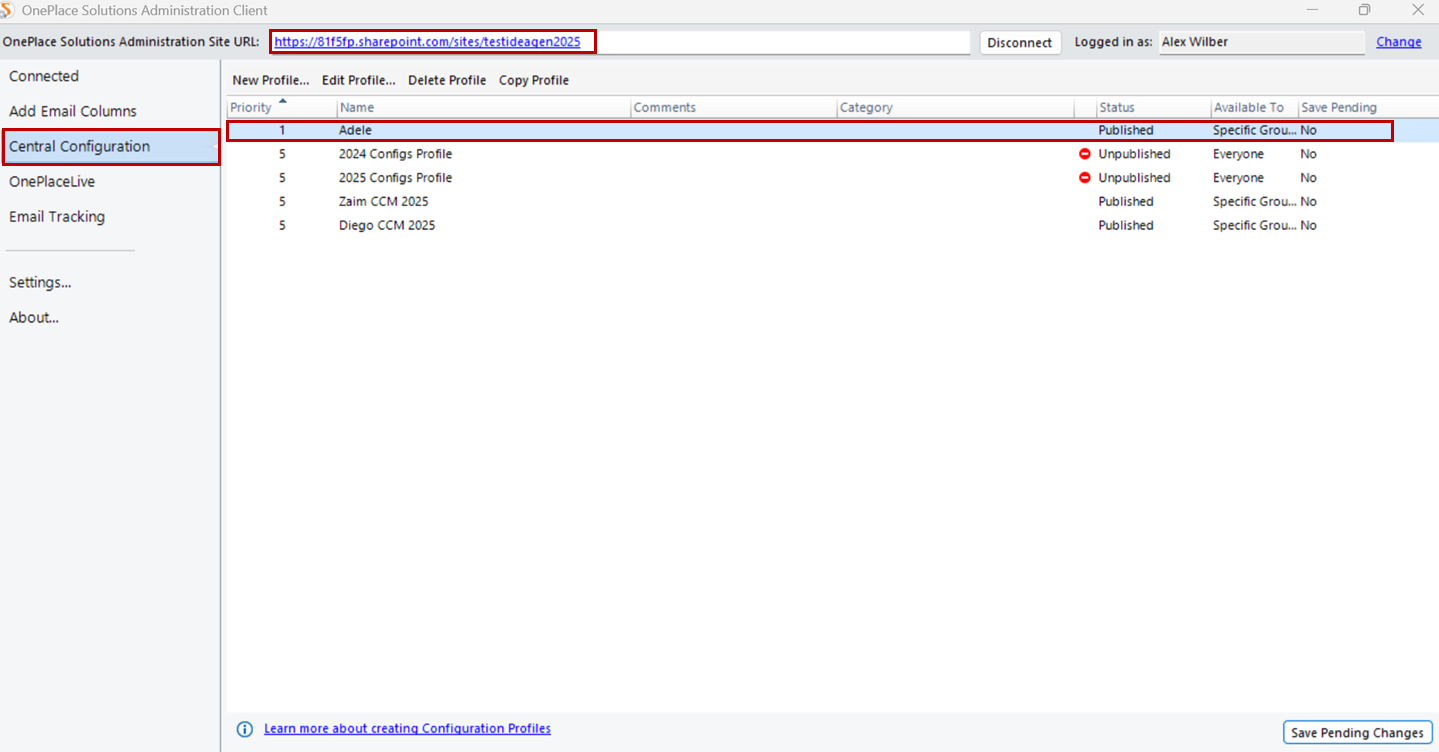This screenshot has height=752, width=1439.
Task: Click the info icon beside Learn more link
Action: (x=245, y=729)
